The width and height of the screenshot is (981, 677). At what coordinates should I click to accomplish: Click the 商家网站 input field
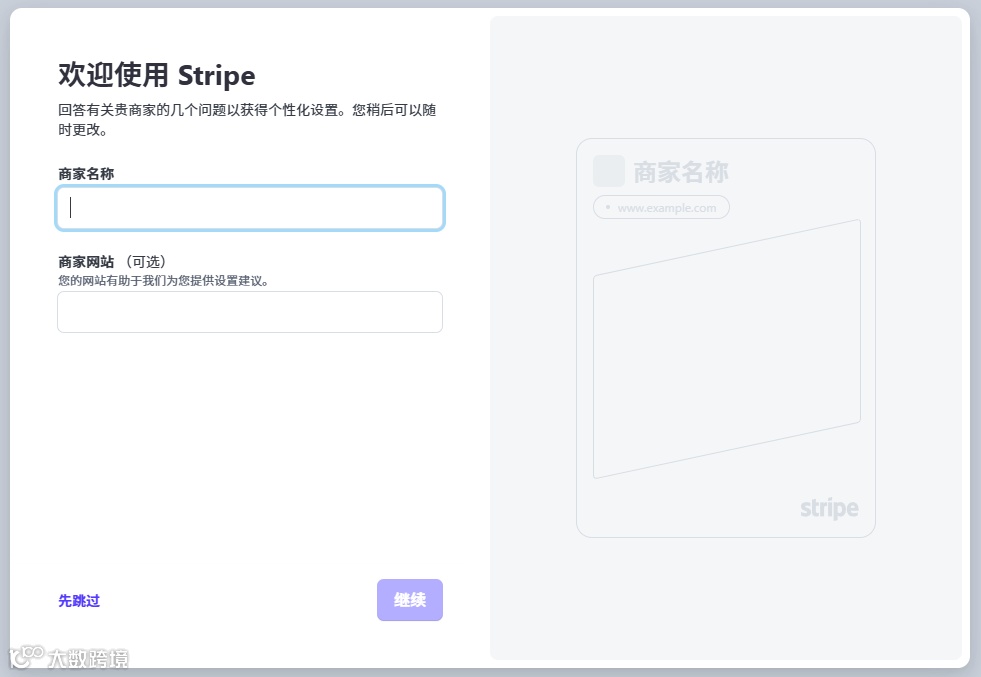(x=250, y=312)
